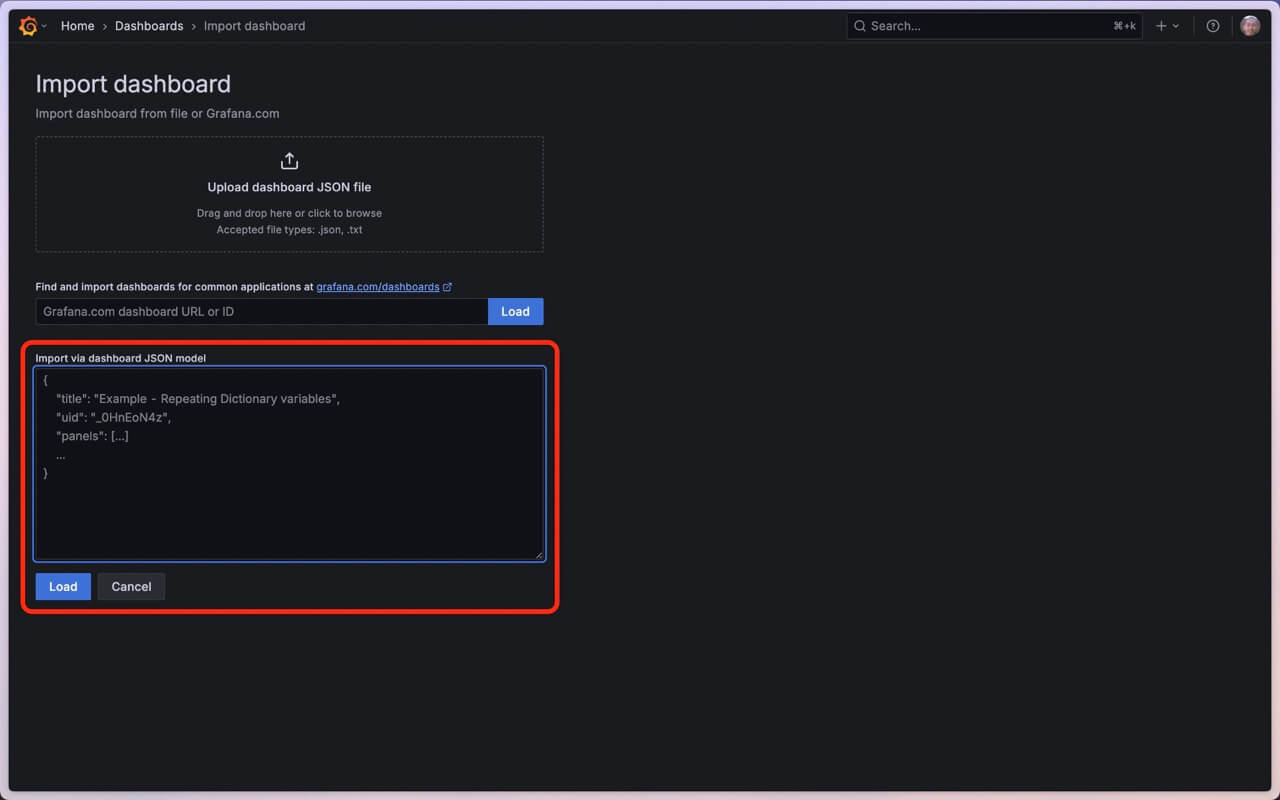Image resolution: width=1280 pixels, height=800 pixels.
Task: Click inside the dashboard JSON model textarea
Action: click(289, 463)
